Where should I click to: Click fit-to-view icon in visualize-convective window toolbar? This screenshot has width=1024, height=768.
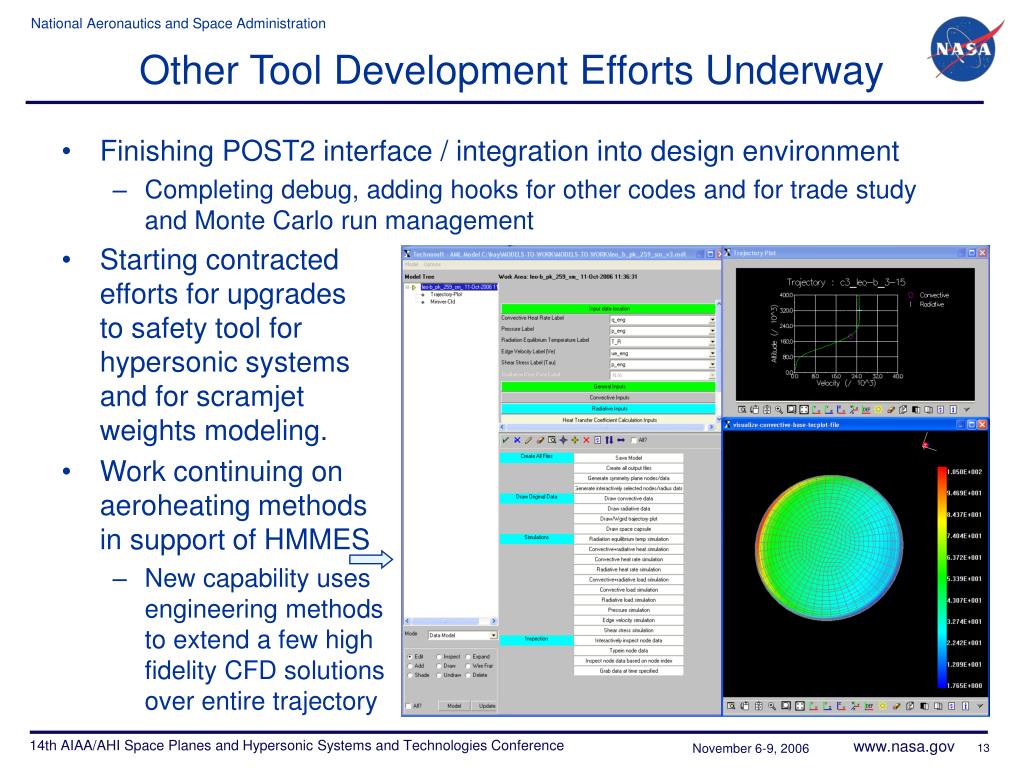click(x=800, y=706)
